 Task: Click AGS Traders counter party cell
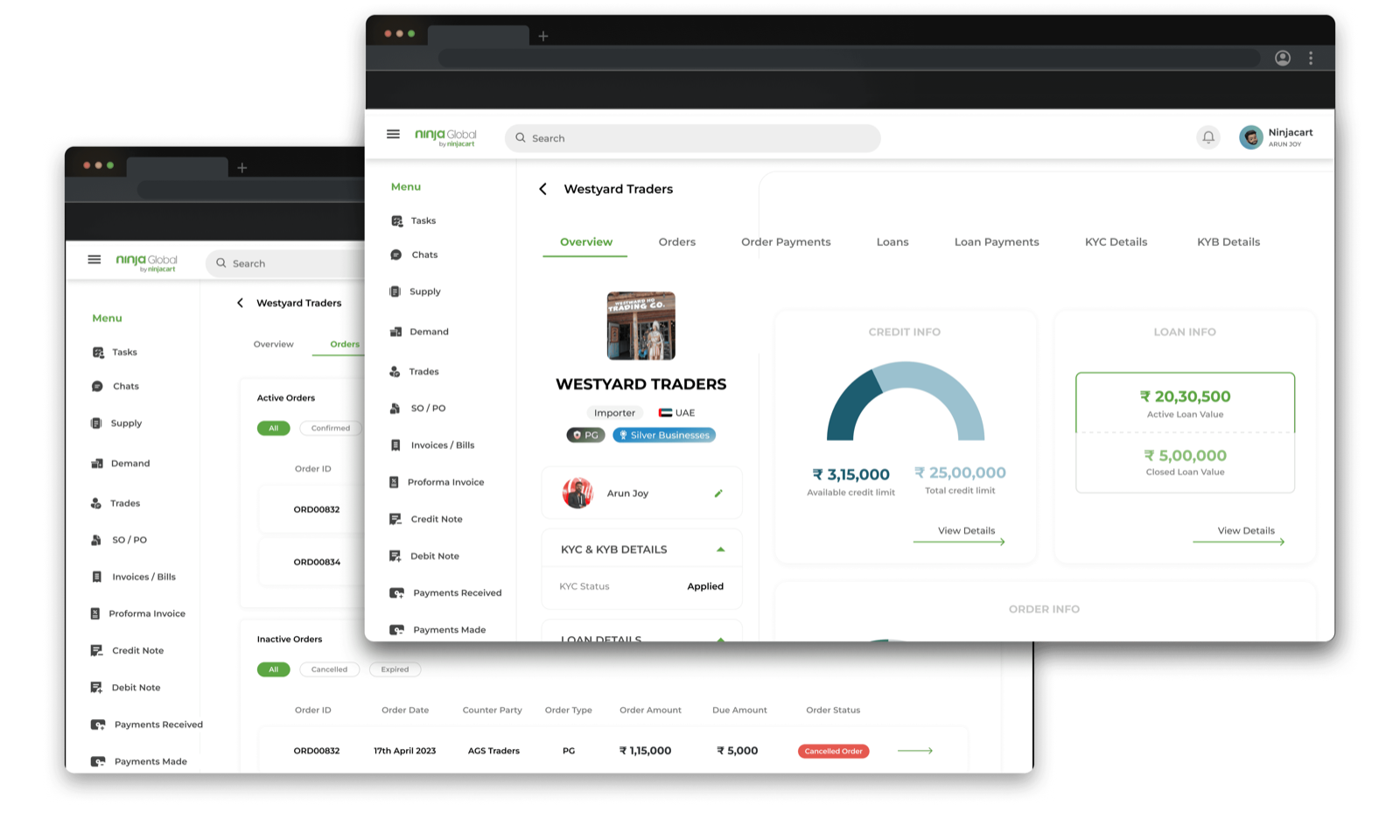click(x=493, y=751)
